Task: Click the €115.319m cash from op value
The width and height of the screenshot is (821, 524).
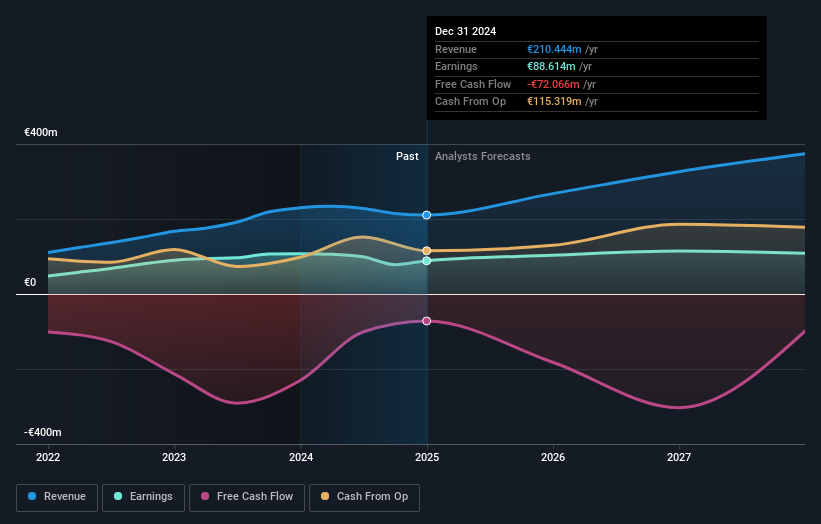Action: point(554,102)
